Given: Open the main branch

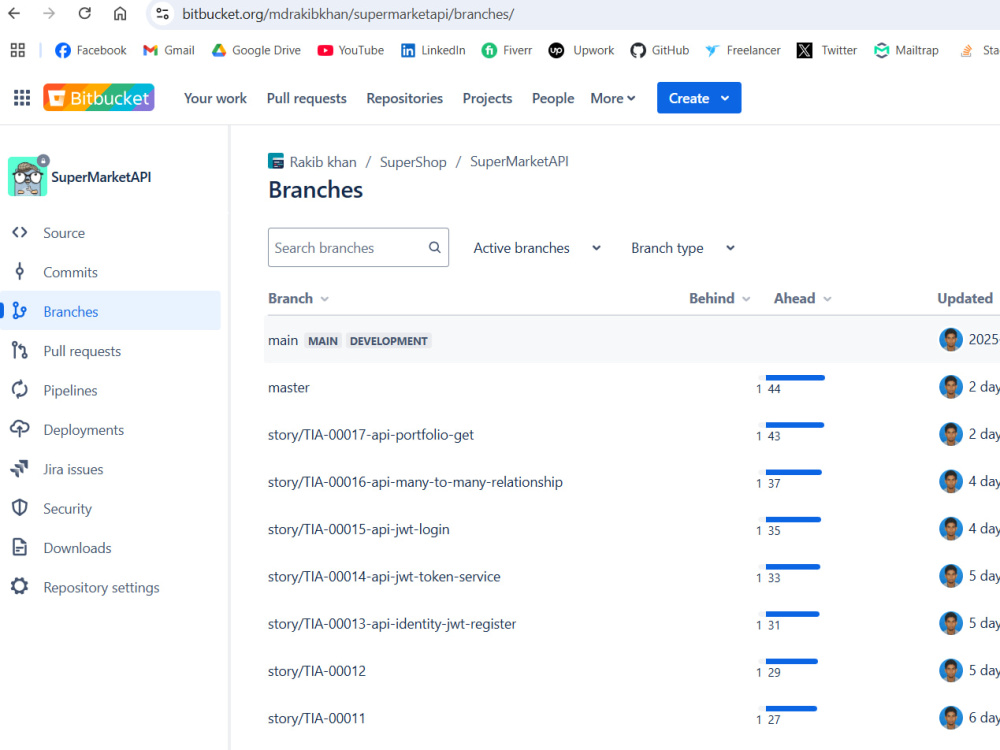Looking at the screenshot, I should pos(283,341).
